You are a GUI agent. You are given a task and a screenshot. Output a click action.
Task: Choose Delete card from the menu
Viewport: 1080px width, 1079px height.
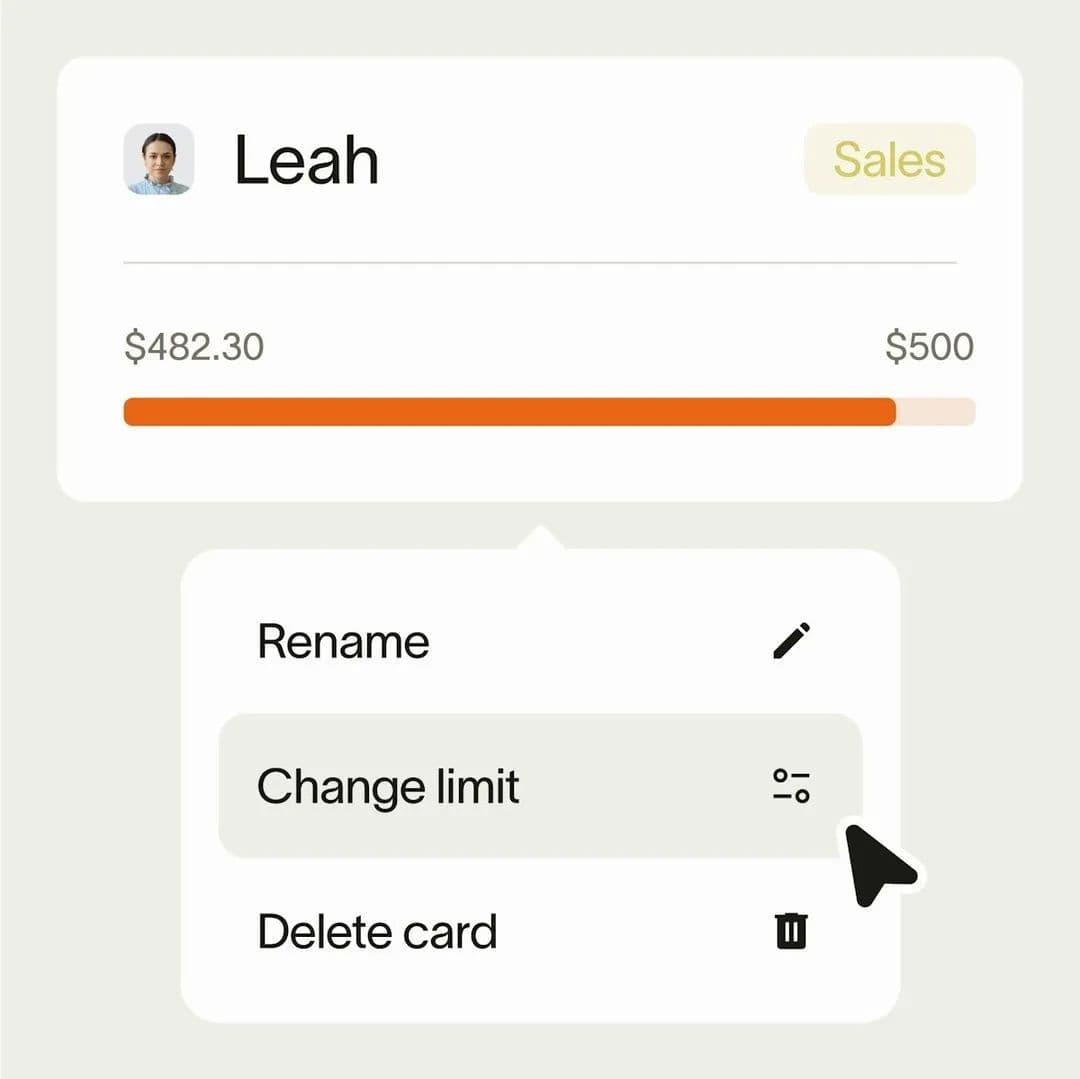click(377, 931)
